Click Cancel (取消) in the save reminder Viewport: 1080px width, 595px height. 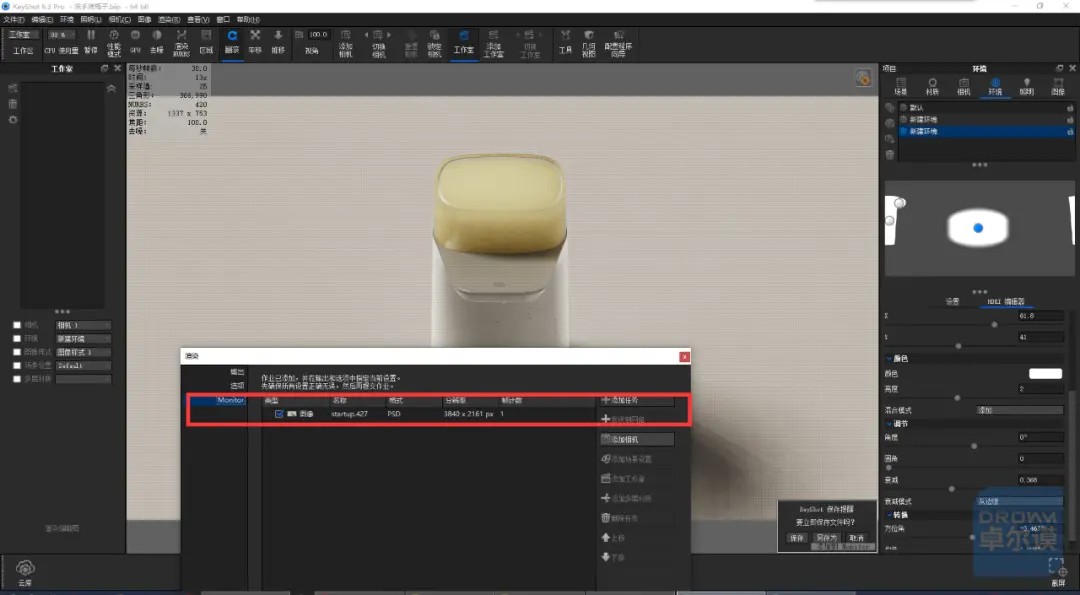tap(856, 538)
